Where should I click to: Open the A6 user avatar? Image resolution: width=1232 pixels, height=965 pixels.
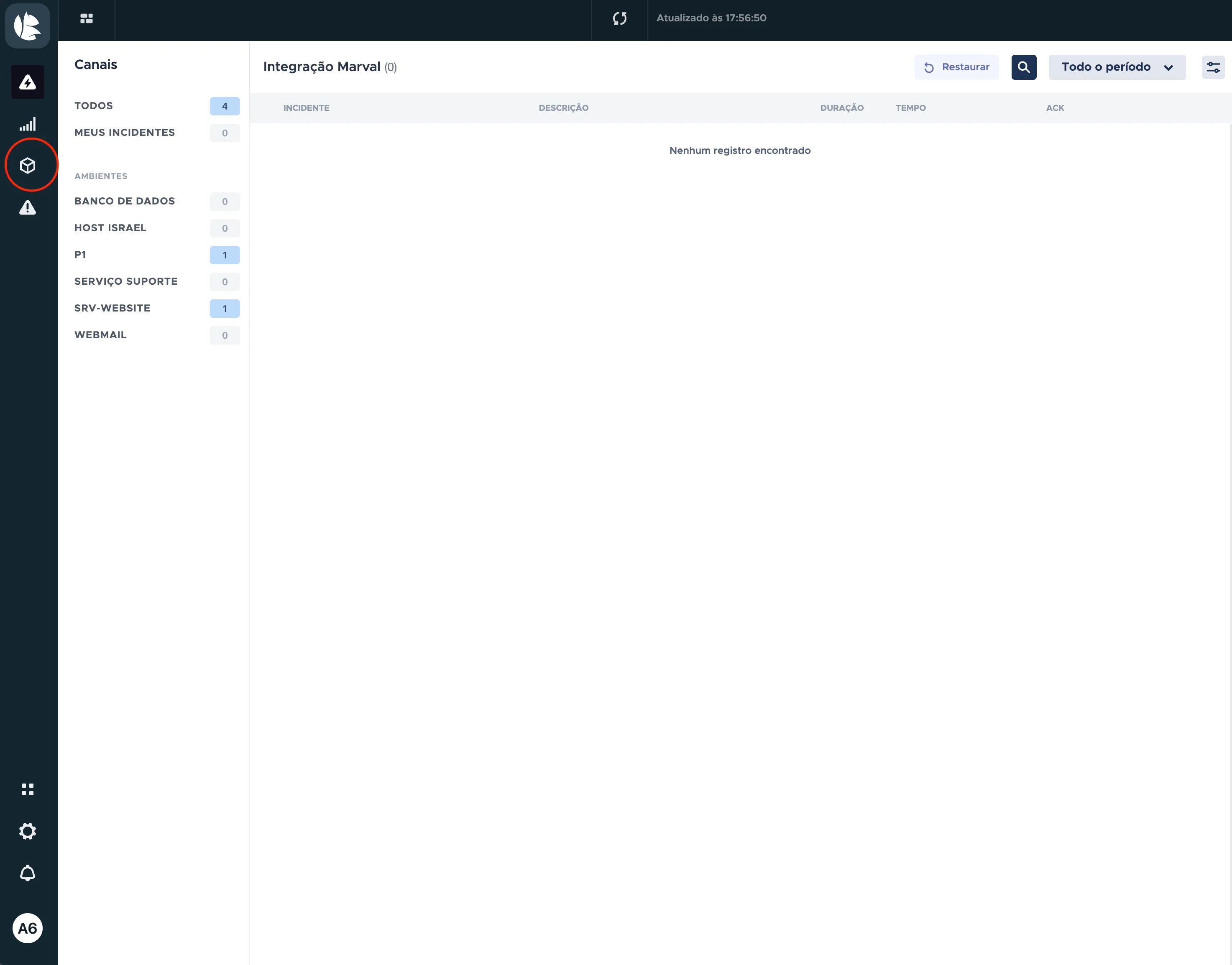[28, 928]
